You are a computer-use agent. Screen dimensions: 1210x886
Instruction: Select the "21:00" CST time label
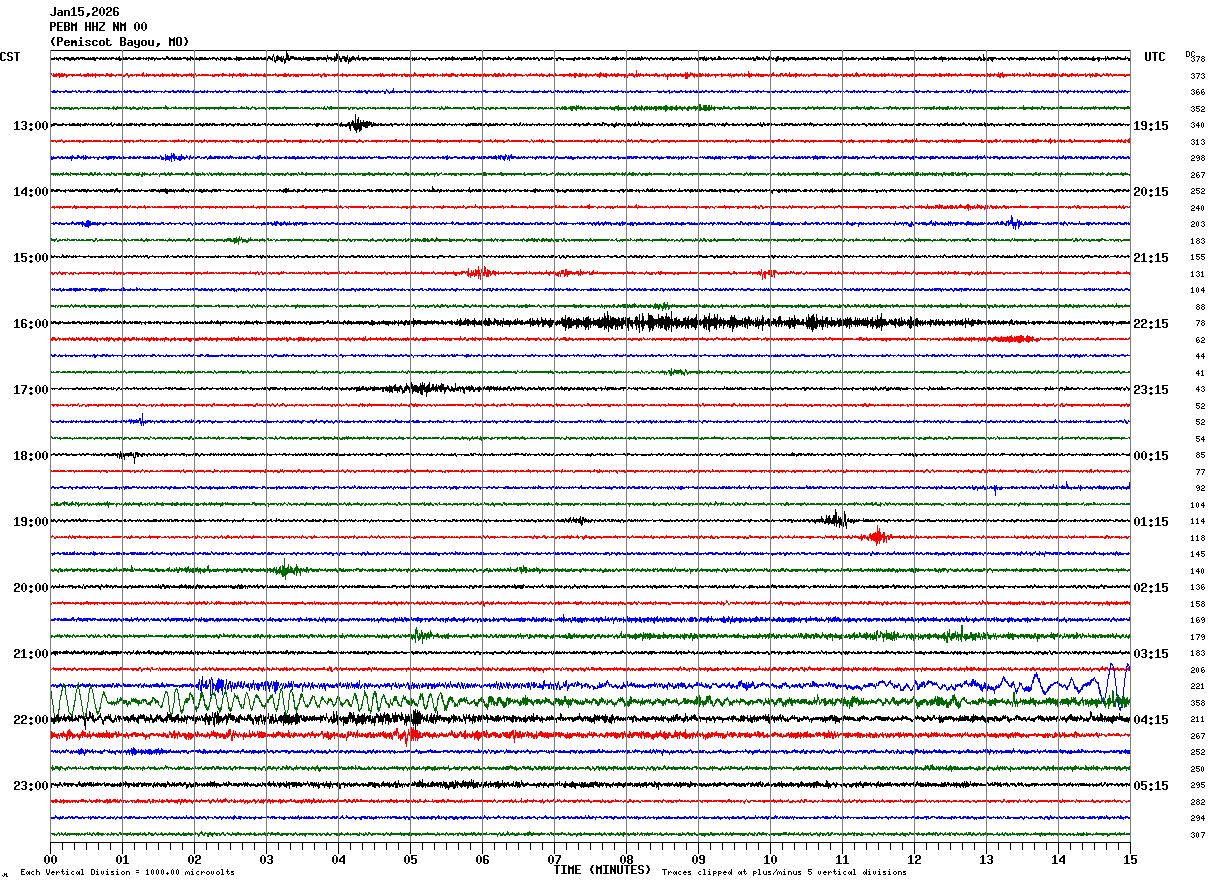[x=30, y=654]
